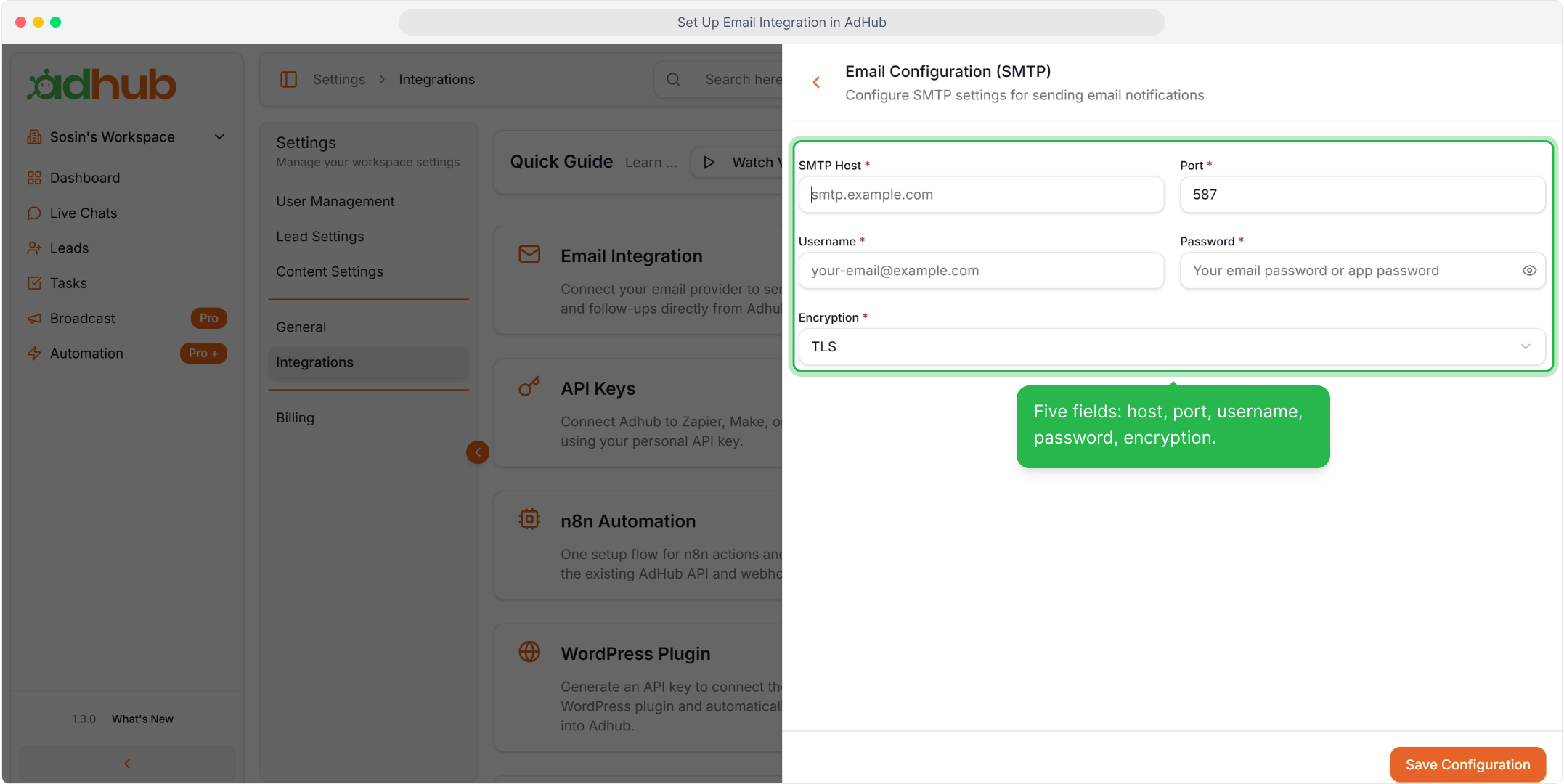Expand Sosin's Workspace switcher
Viewport: 1564px width, 784px height.
coord(126,137)
